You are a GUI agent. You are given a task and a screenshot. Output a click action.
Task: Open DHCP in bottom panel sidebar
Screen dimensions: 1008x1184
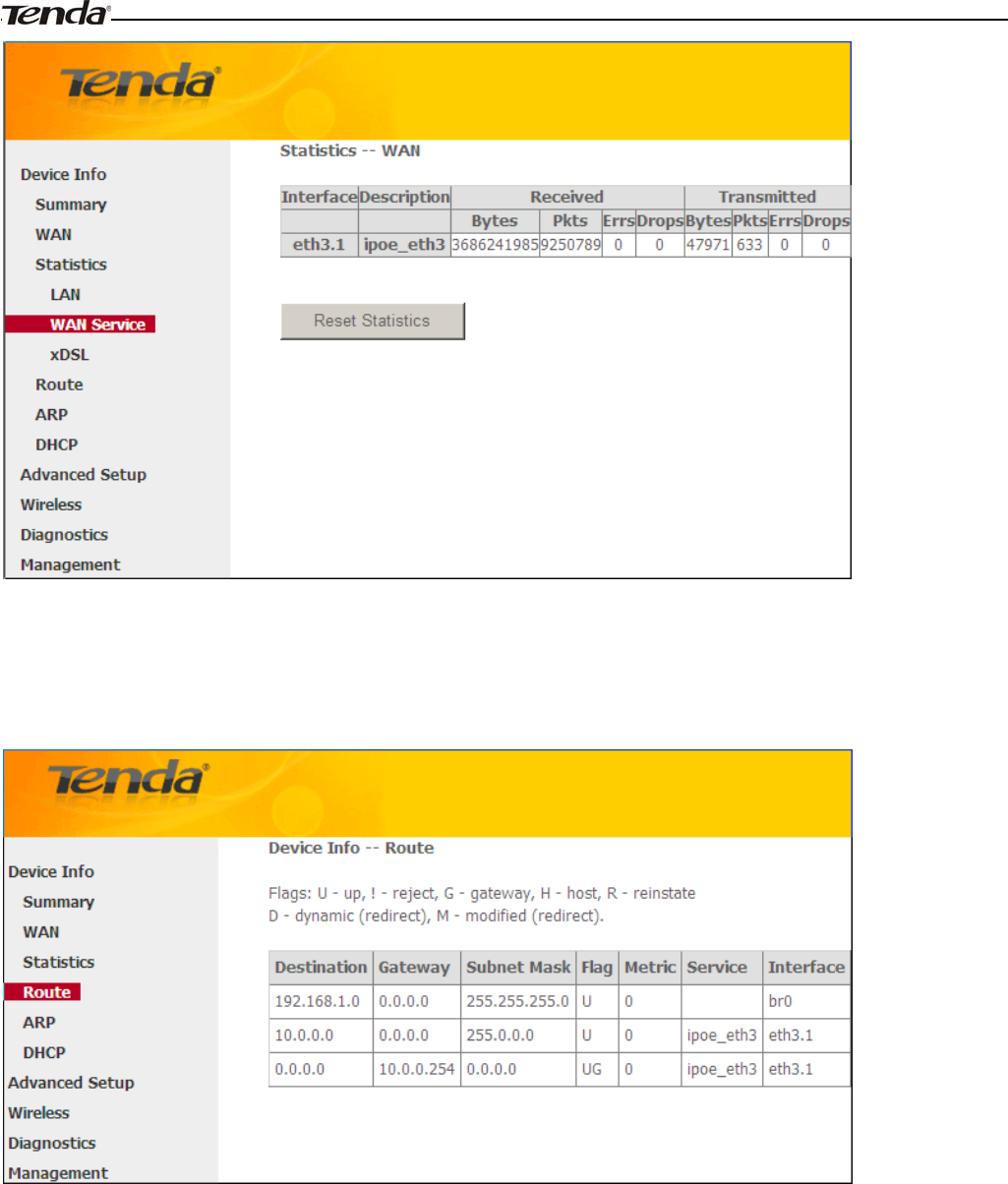point(43,1052)
